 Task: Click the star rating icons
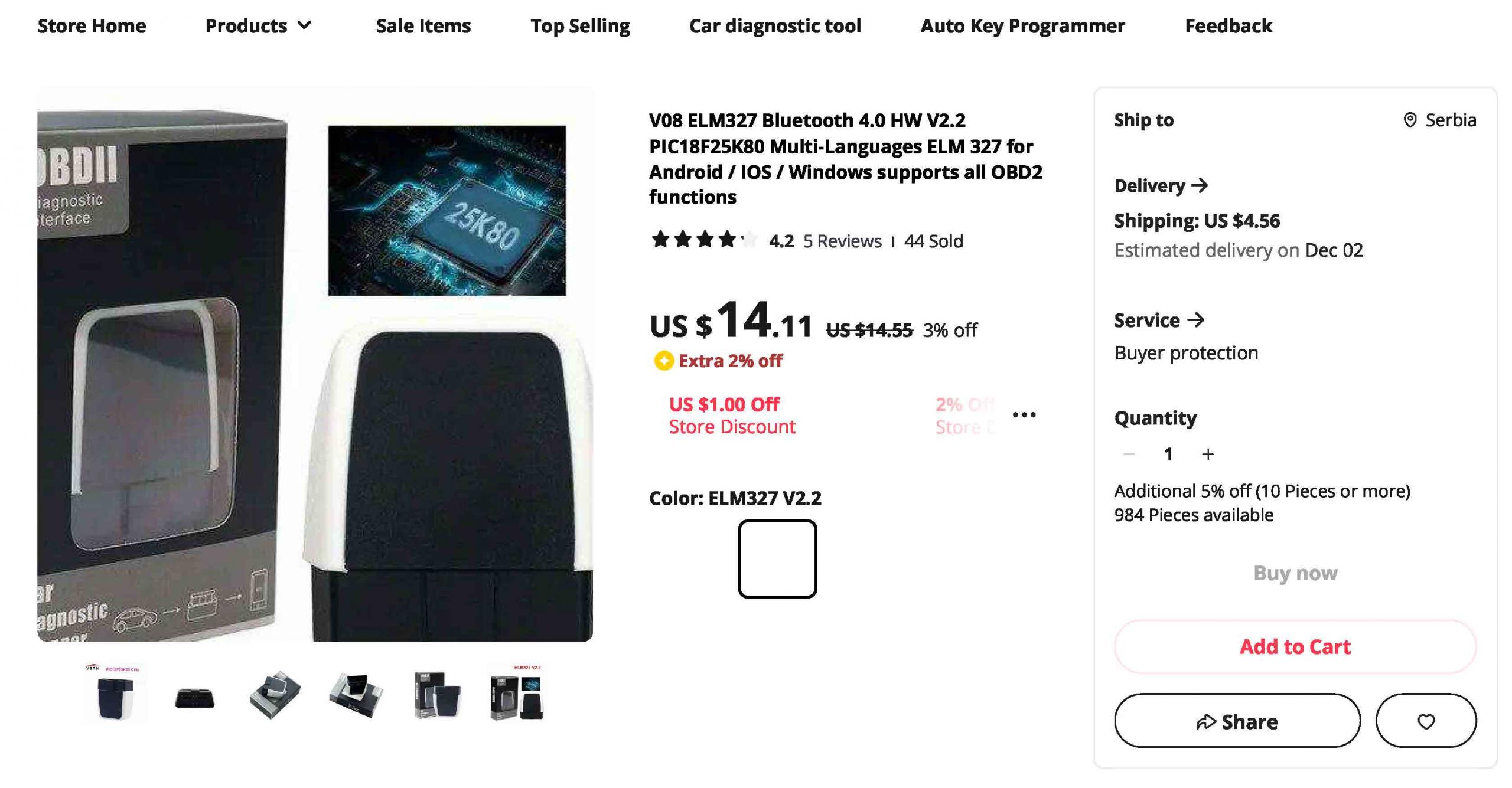pyautogui.click(x=703, y=240)
